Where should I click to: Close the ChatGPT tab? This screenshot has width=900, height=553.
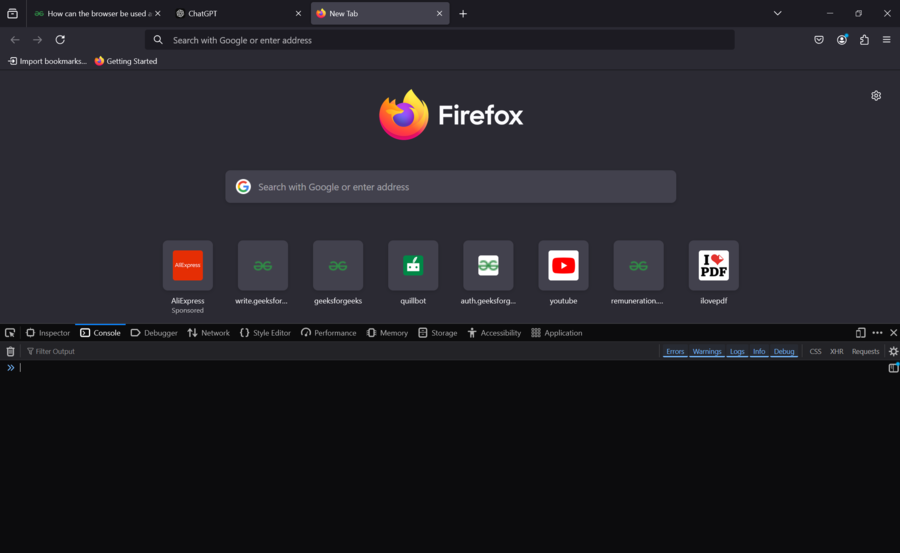tap(298, 13)
